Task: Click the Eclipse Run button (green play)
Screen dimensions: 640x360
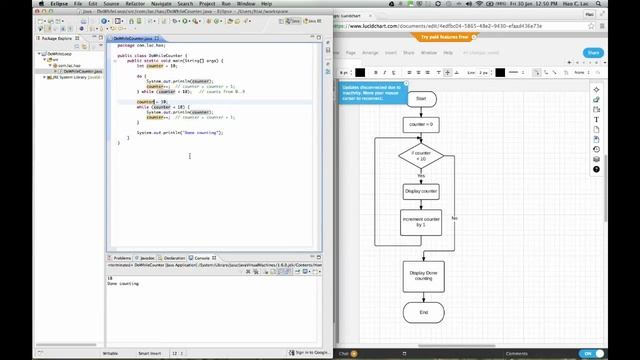Action: 185,21
